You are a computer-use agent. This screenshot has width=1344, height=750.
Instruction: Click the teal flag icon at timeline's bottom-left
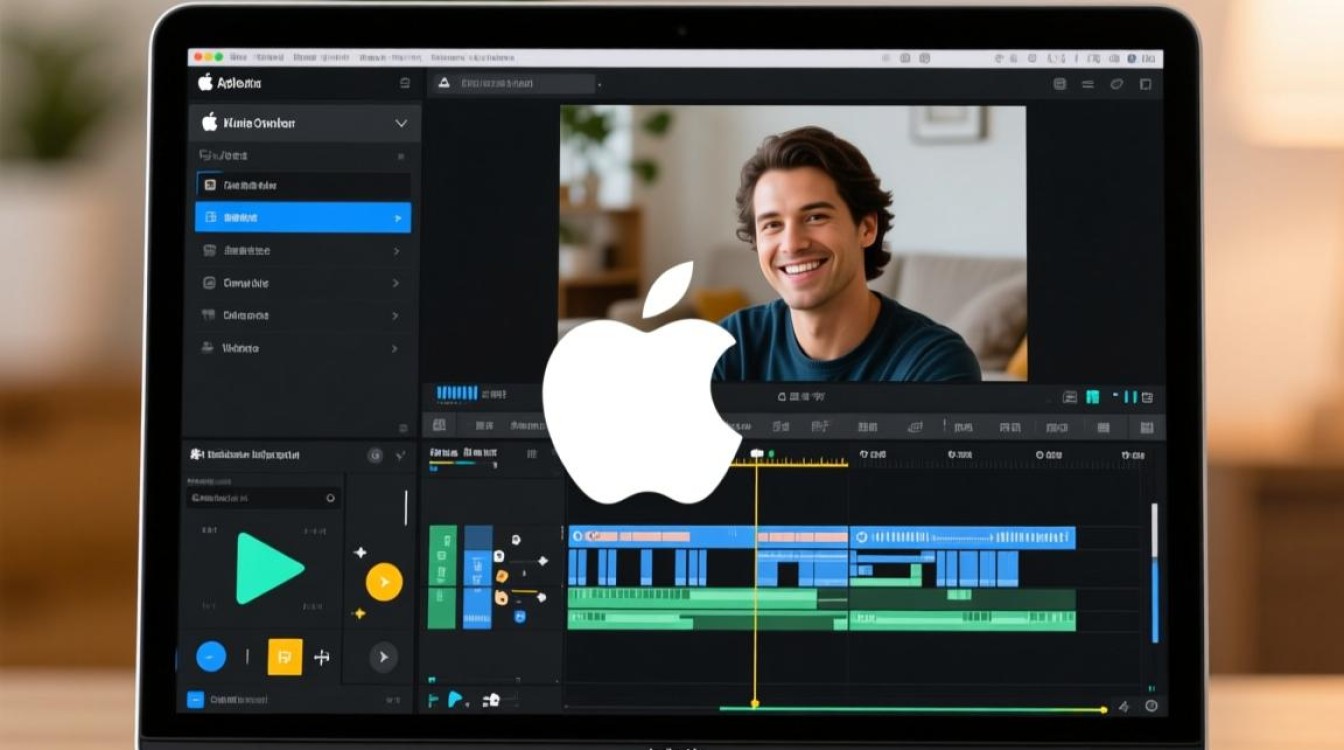point(433,701)
